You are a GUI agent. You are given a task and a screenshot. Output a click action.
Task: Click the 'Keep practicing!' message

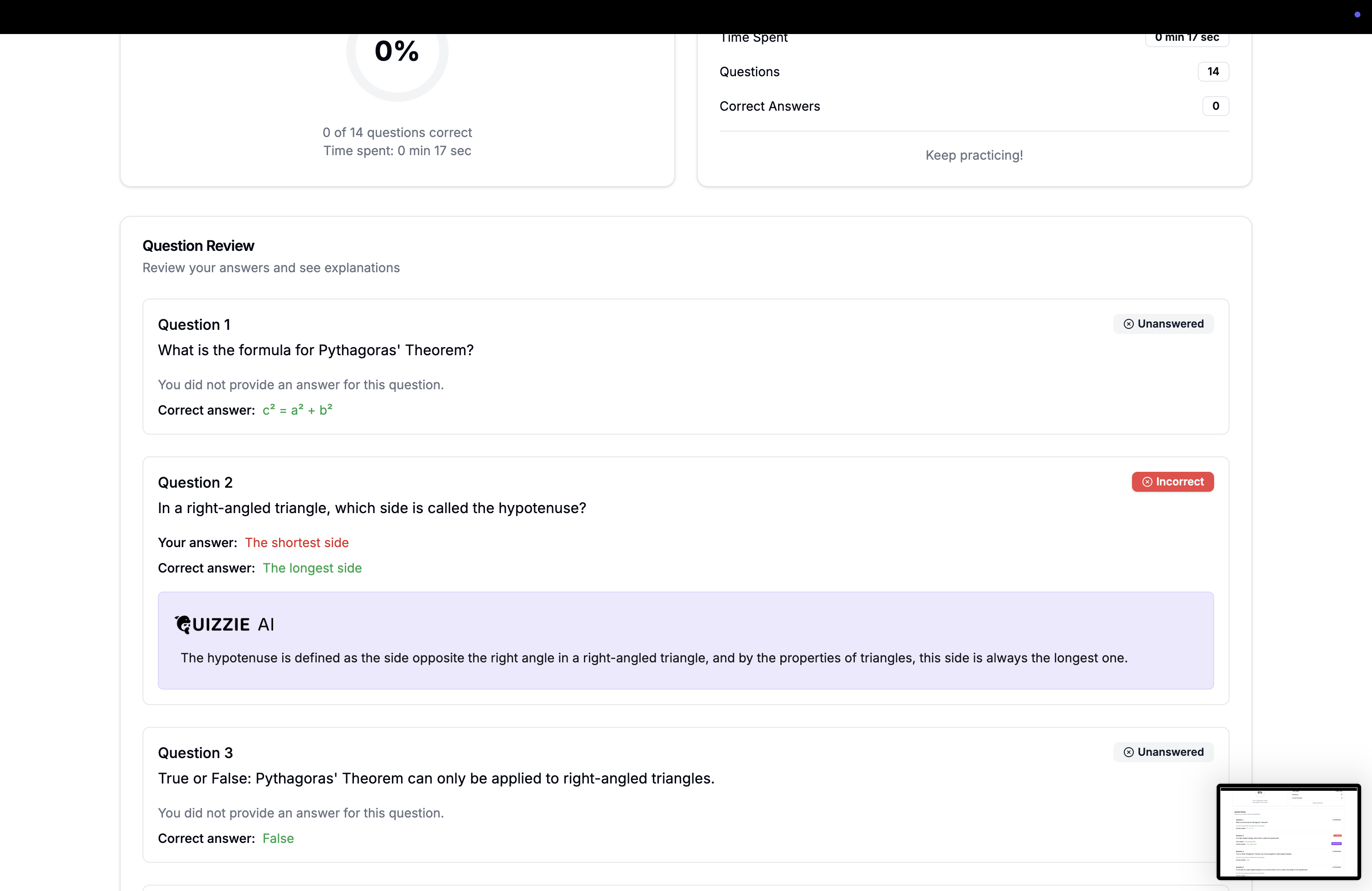(974, 155)
